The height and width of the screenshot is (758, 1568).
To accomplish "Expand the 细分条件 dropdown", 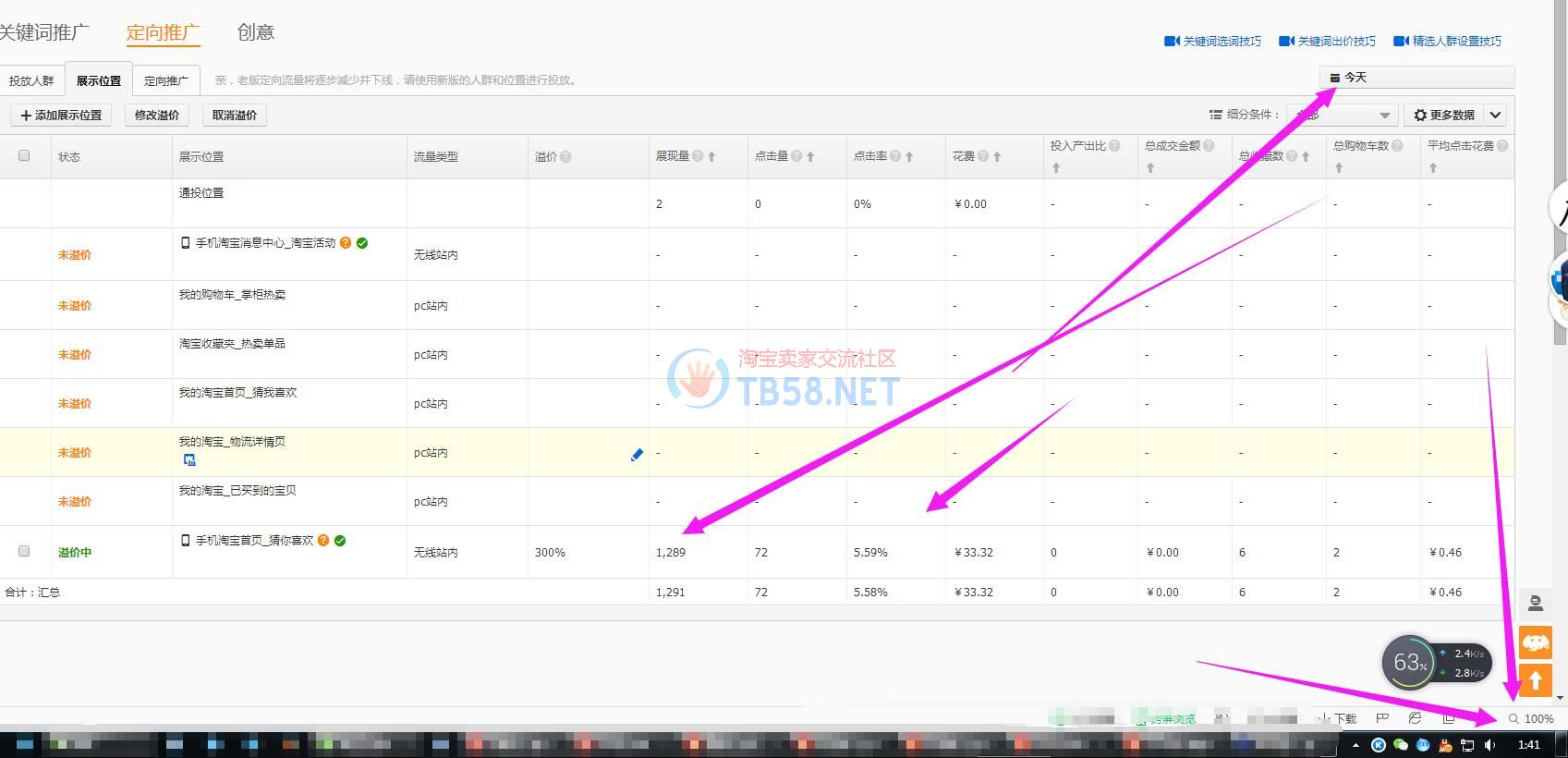I will coord(1342,116).
